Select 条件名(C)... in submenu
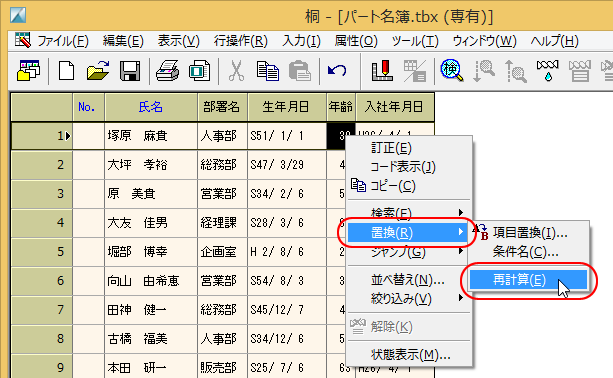 point(529,252)
